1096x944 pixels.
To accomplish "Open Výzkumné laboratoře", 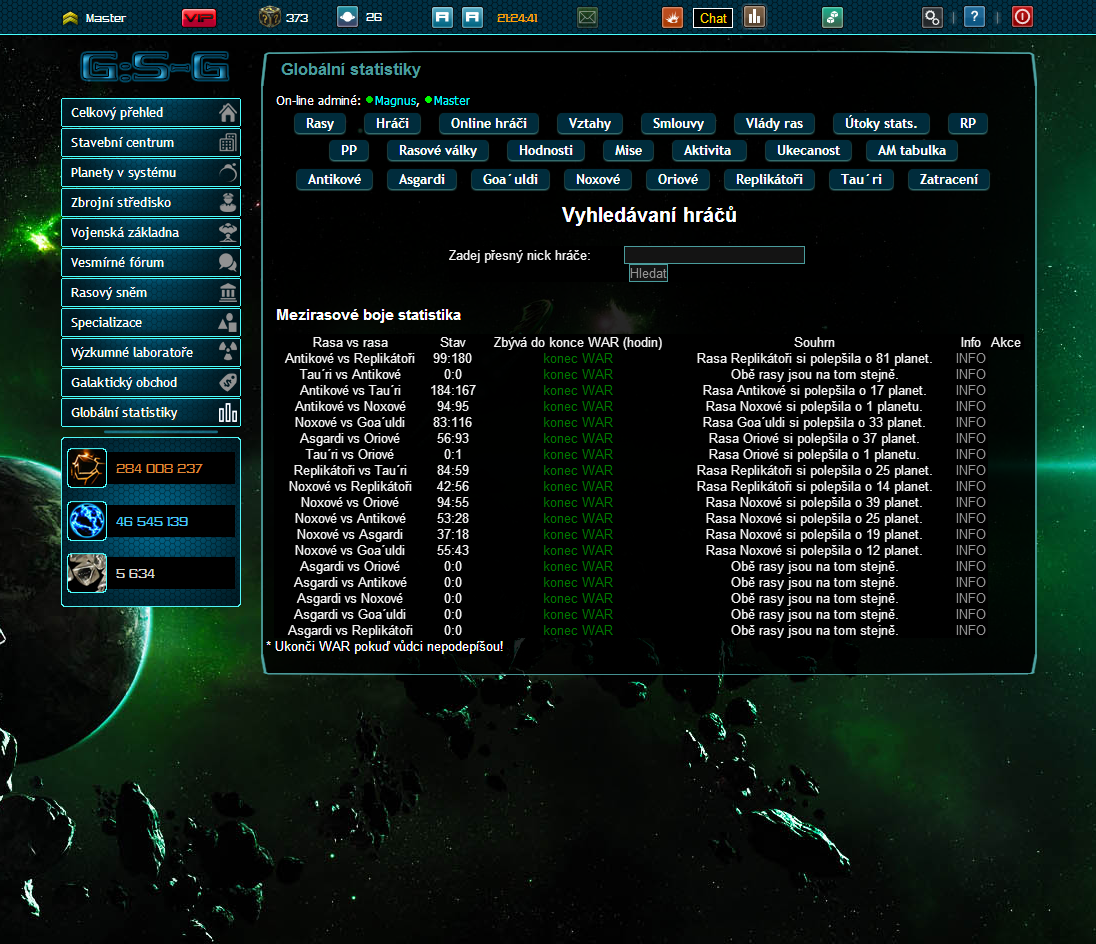I will pyautogui.click(x=151, y=353).
